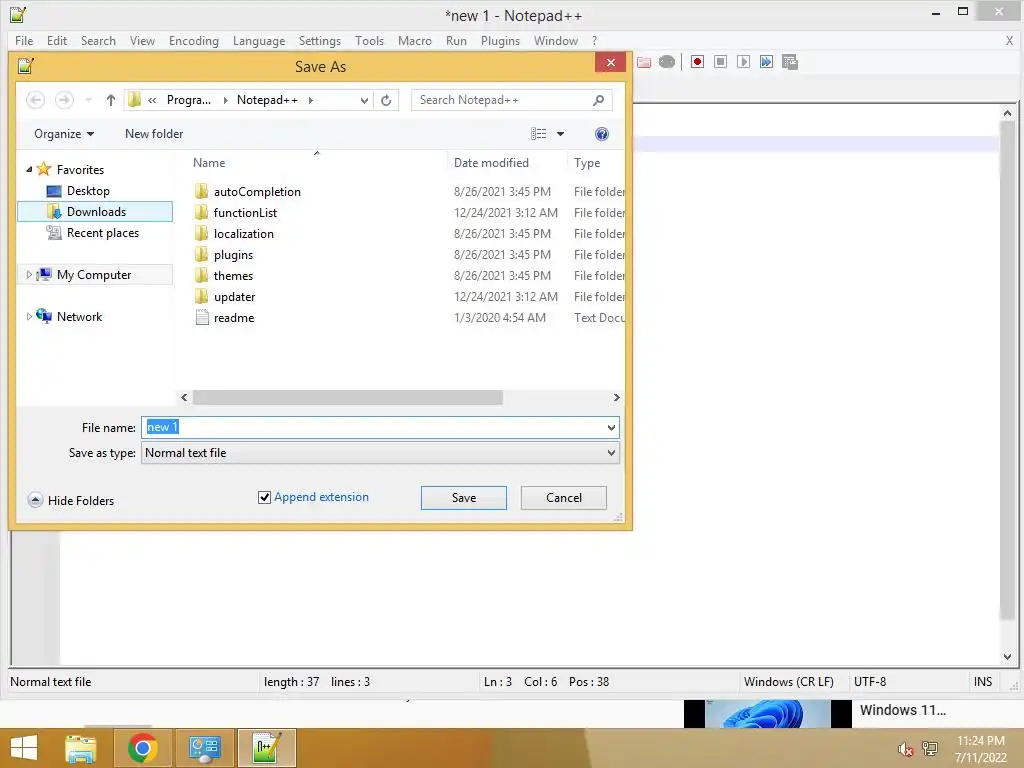1024x768 pixels.
Task: Run macro multiple times icon
Action: 767,62
